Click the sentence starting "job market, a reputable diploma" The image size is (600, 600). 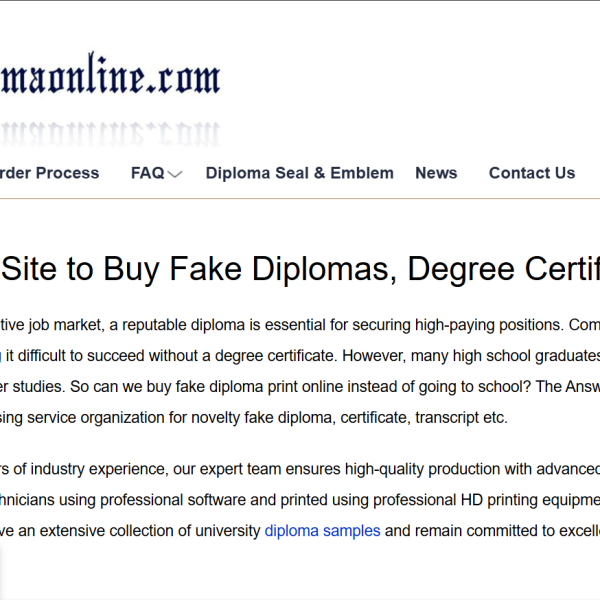(x=150, y=324)
